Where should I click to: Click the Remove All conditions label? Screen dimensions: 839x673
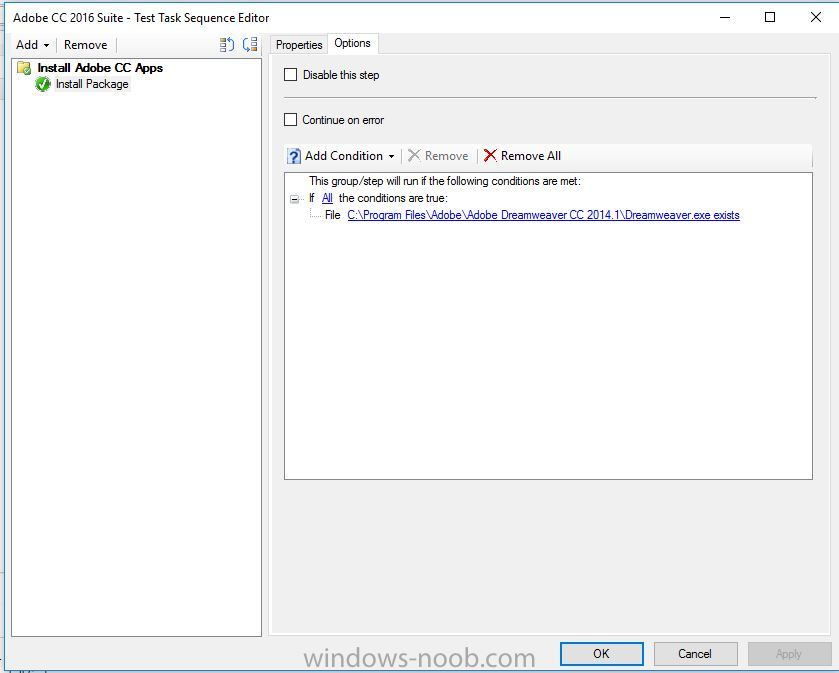(531, 156)
